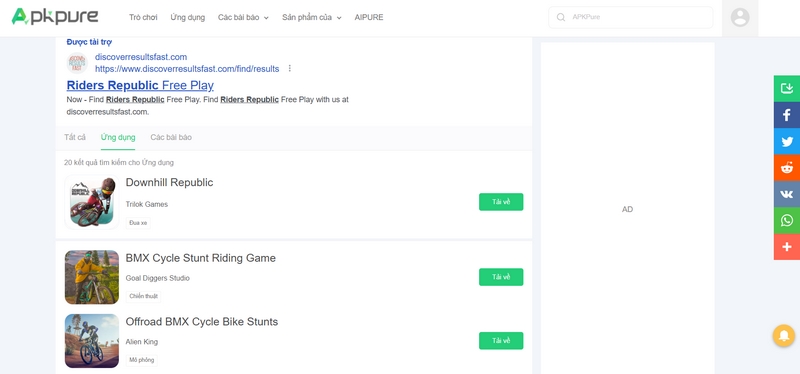Image resolution: width=800 pixels, height=374 pixels.
Task: Open Offroad BMX Cycle Bike Stunts thumbnail
Action: pyautogui.click(x=92, y=341)
